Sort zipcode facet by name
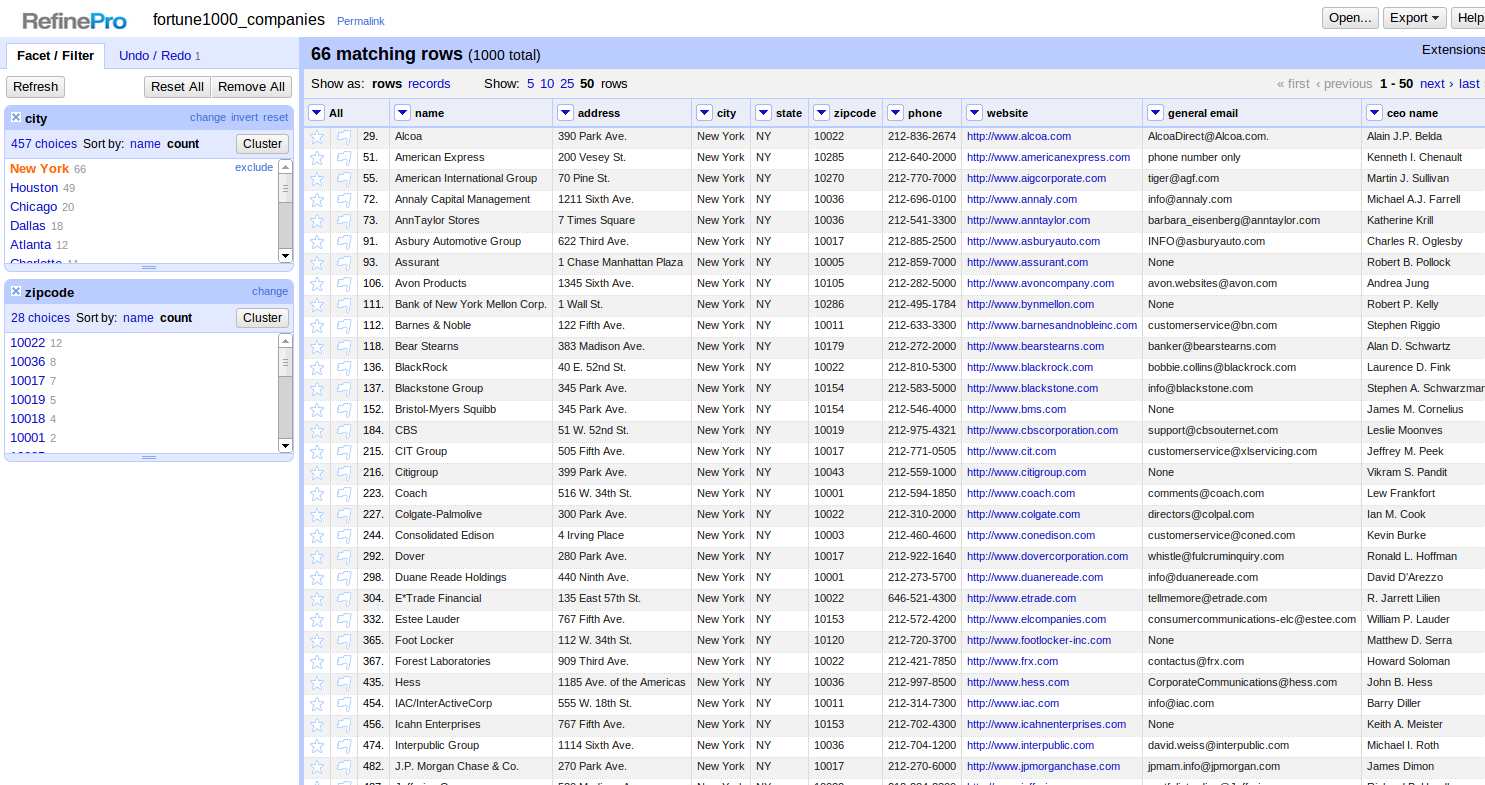The image size is (1485, 785). (x=138, y=318)
